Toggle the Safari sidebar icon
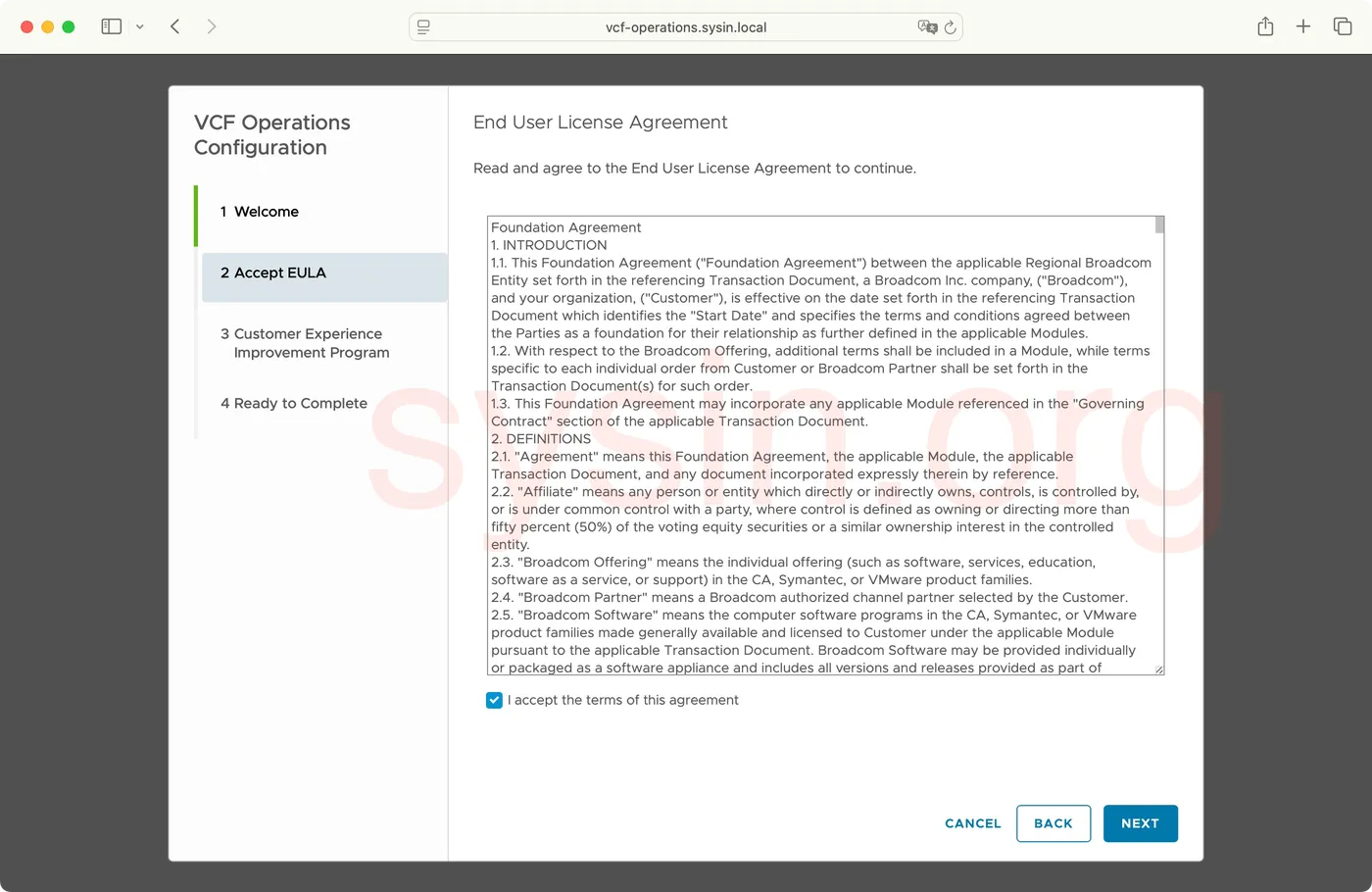 pos(112,26)
